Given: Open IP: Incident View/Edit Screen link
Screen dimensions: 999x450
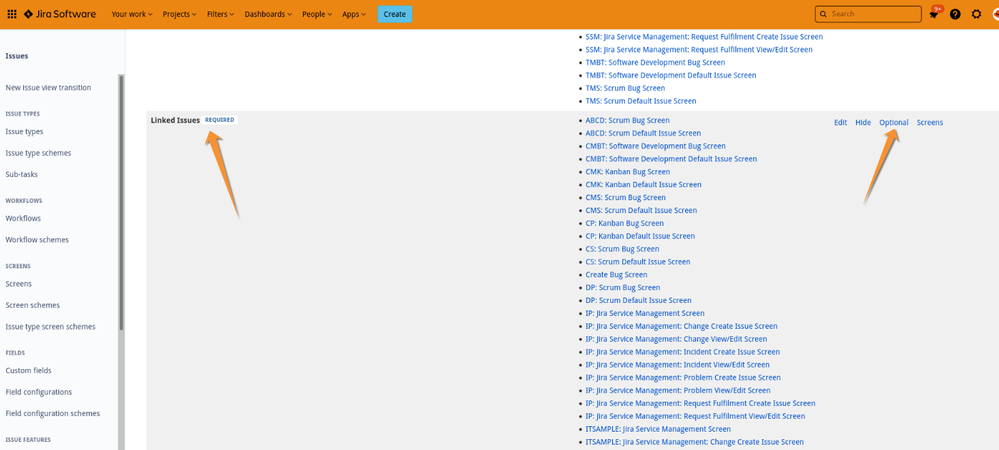Looking at the screenshot, I should 677,365.
